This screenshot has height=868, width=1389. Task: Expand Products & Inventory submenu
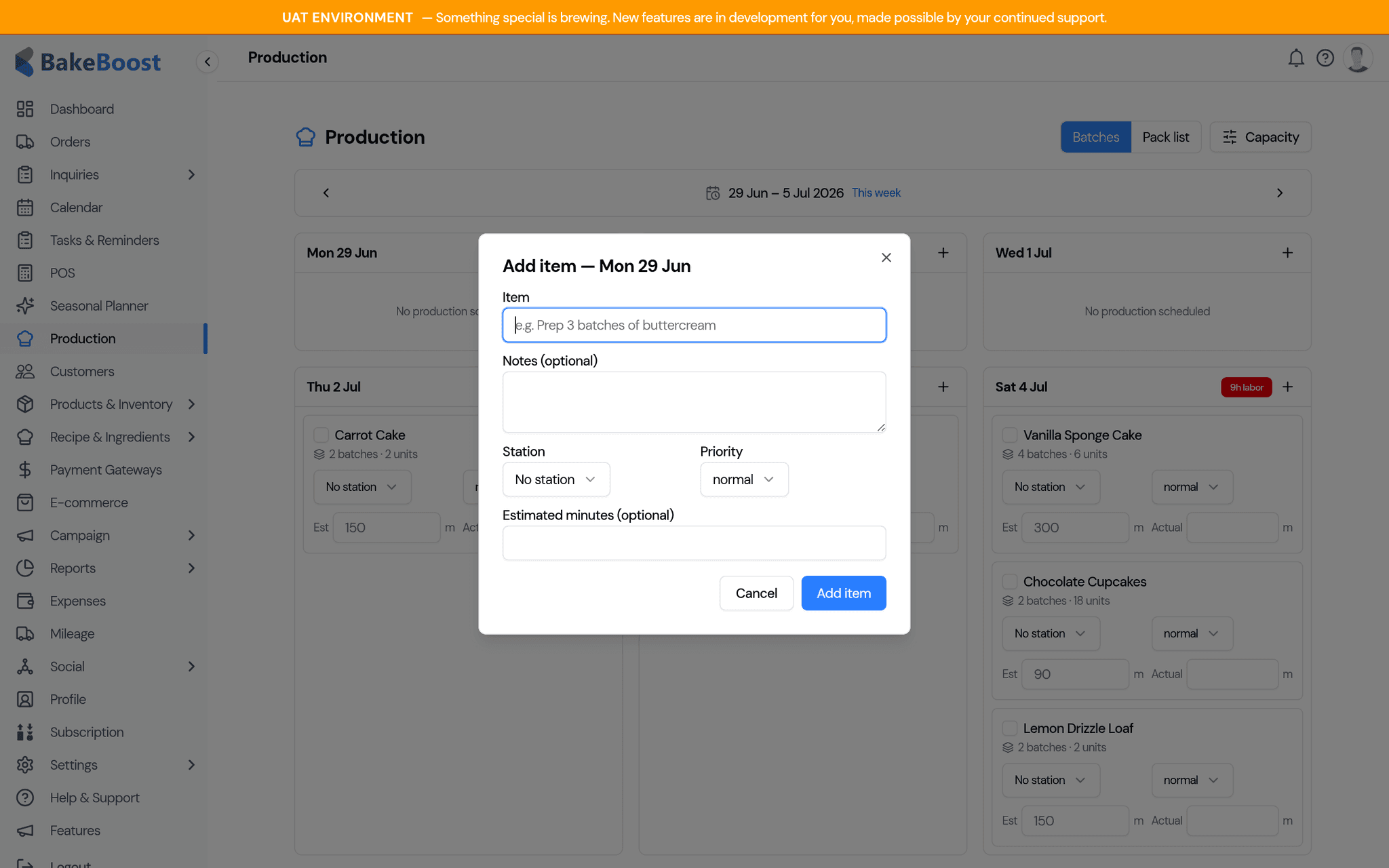point(191,404)
